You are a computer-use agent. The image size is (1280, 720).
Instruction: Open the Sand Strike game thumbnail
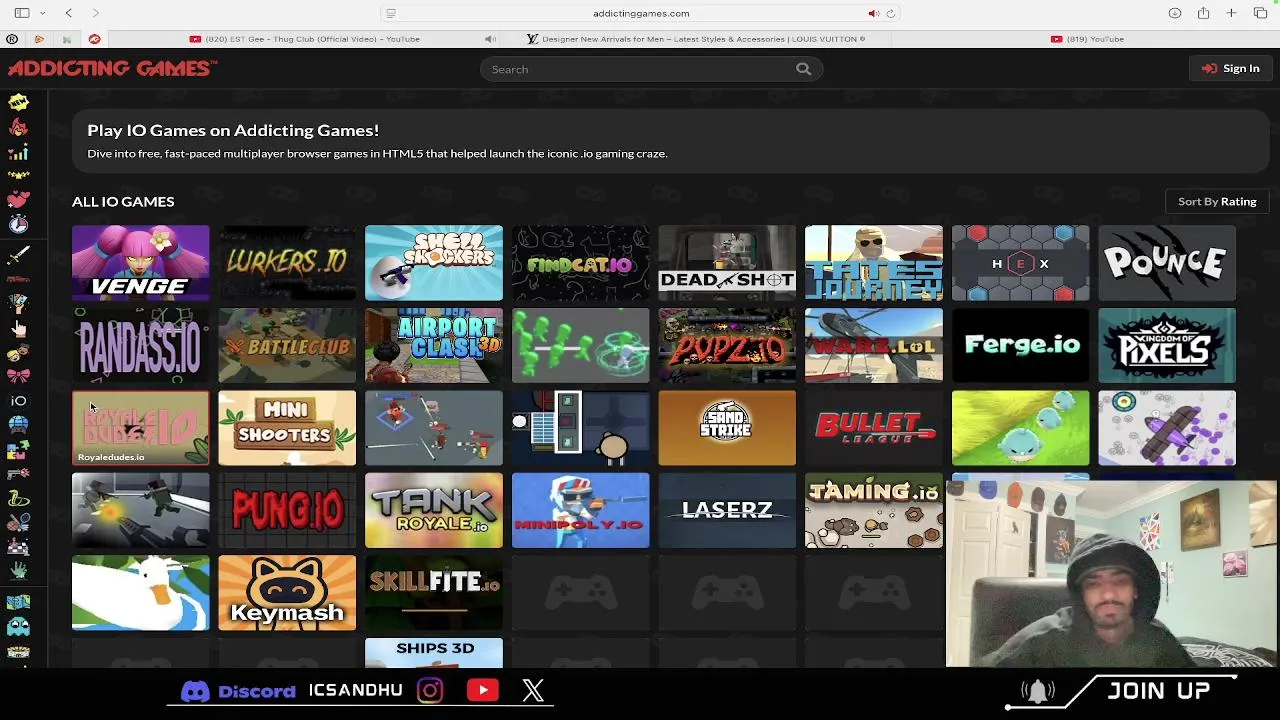pos(727,428)
